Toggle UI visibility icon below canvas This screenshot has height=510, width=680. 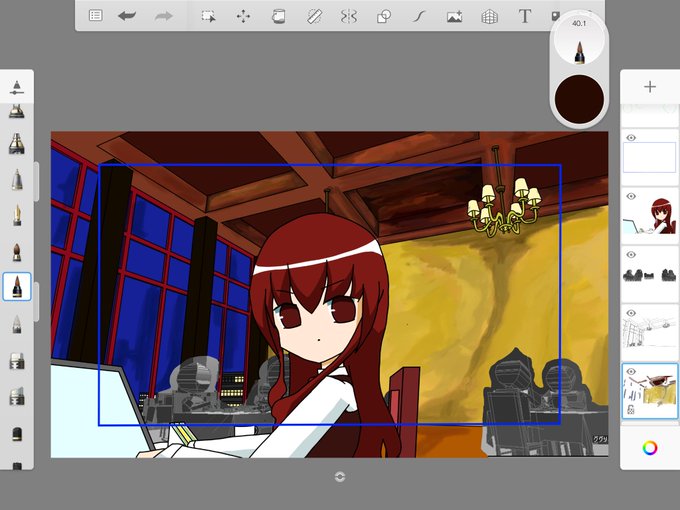pyautogui.click(x=340, y=477)
